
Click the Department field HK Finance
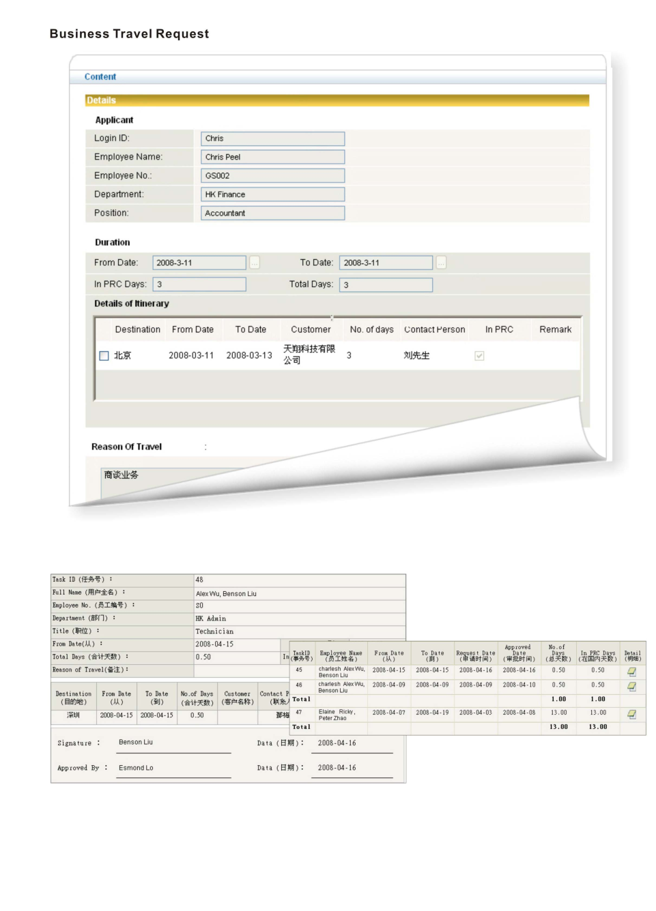(x=273, y=194)
